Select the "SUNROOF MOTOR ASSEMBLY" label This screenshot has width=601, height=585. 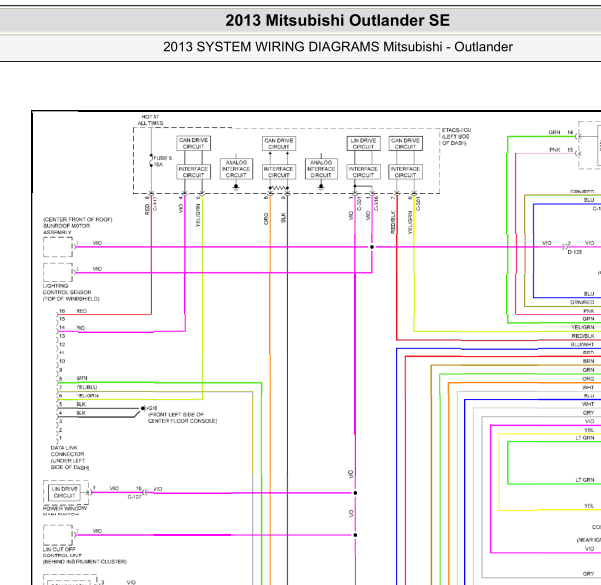pyautogui.click(x=66, y=229)
